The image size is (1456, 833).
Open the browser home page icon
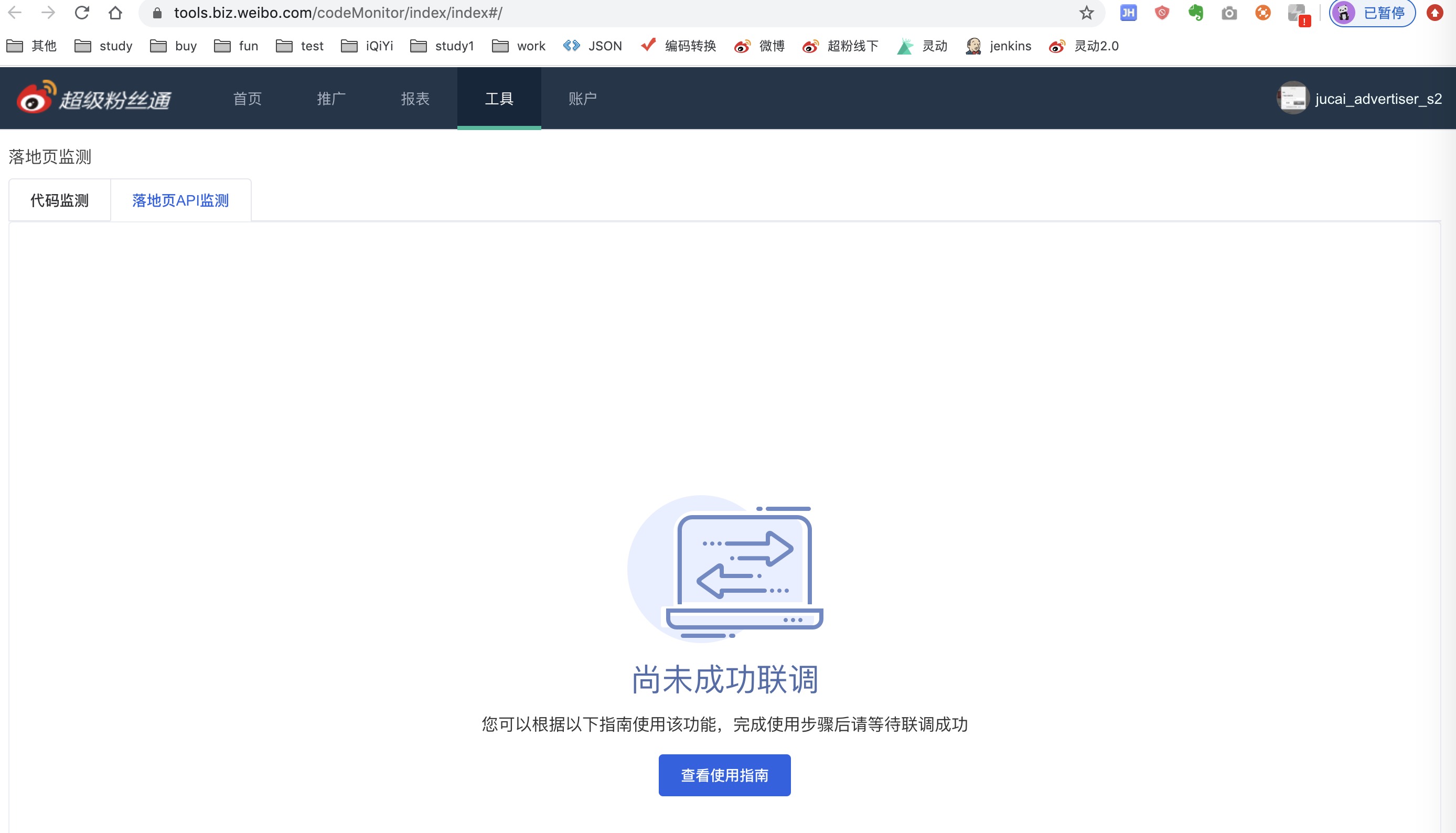point(115,13)
